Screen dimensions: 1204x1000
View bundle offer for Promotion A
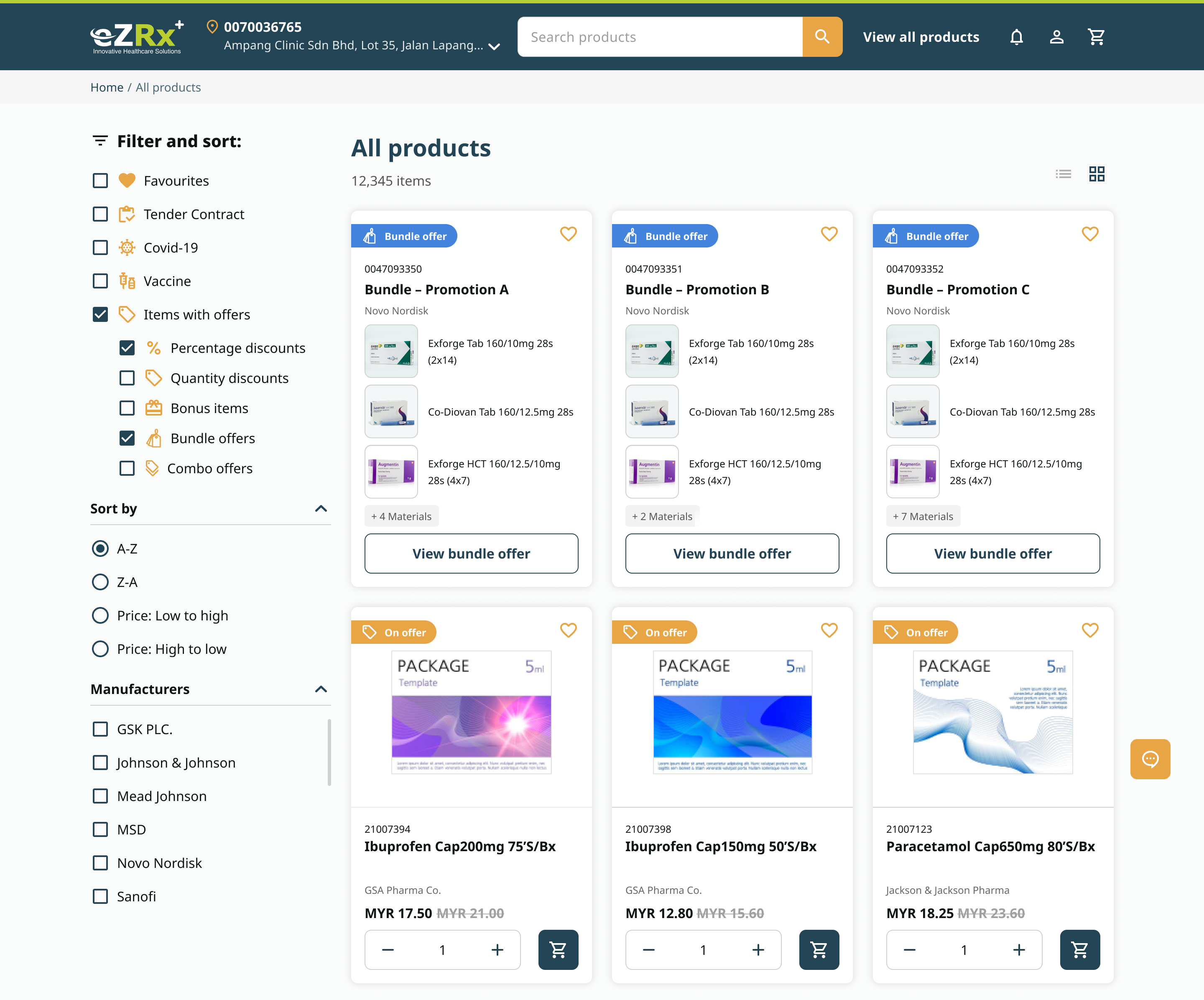[x=471, y=554]
